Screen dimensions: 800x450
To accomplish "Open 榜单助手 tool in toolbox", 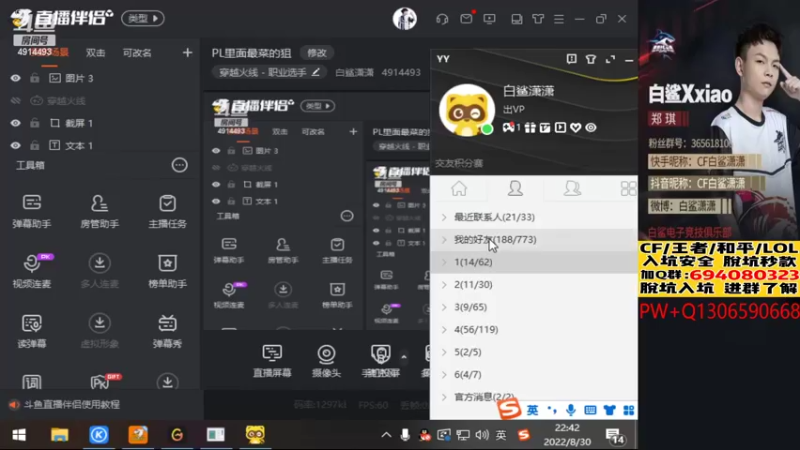I will [167, 271].
